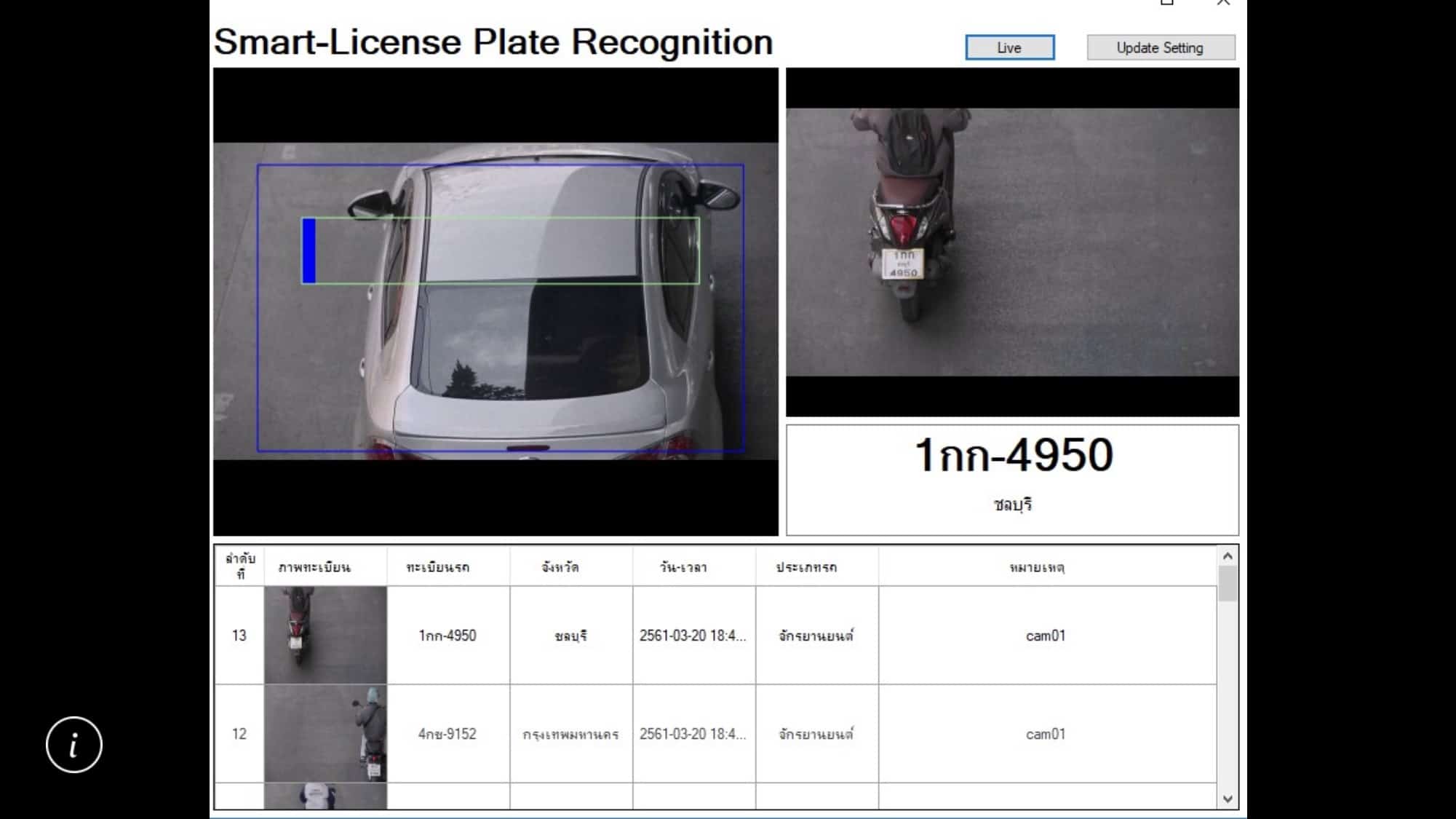Click the large recognized plate 1กก-4950 display

coord(1013,456)
